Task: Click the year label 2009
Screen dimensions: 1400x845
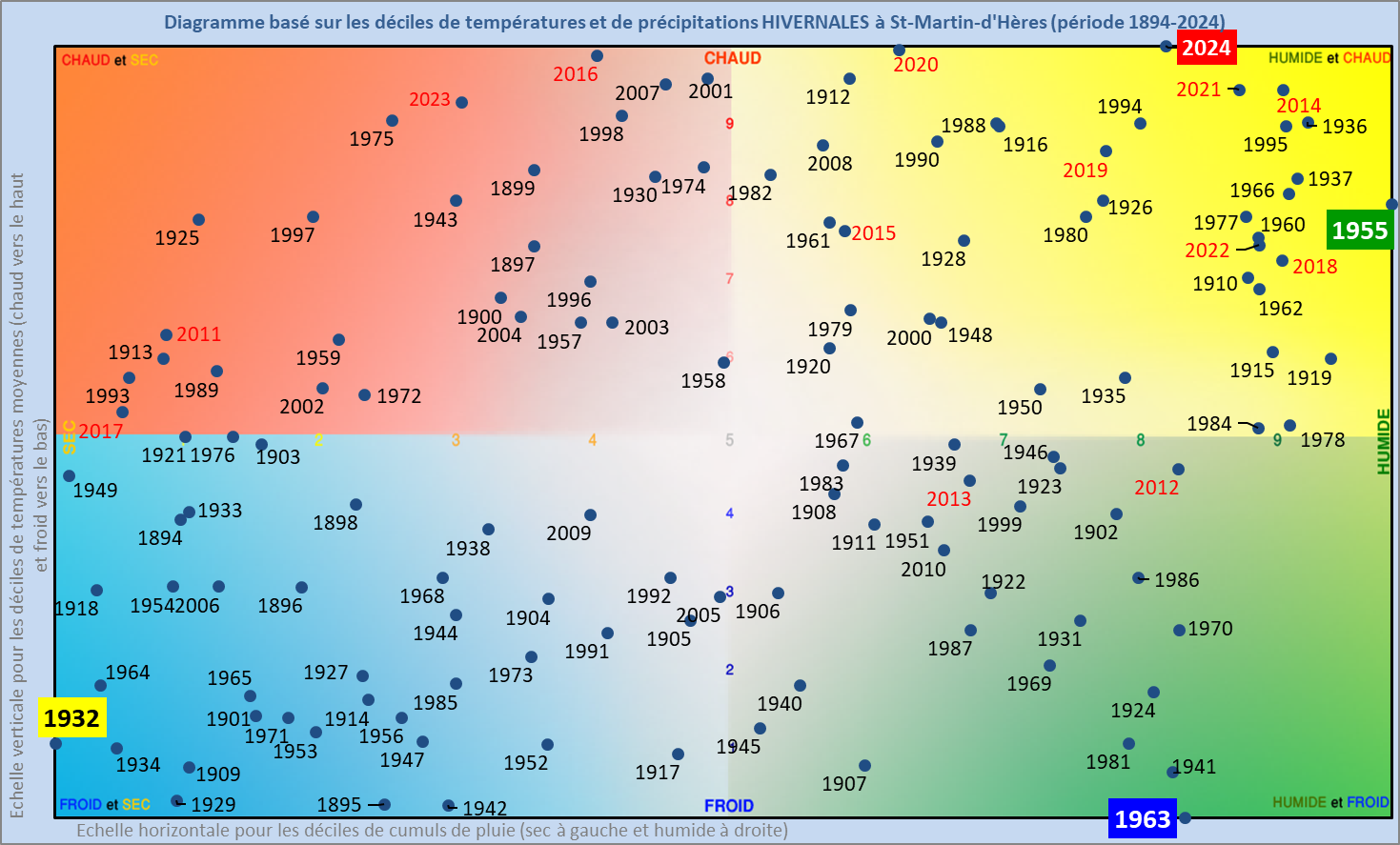Action: [569, 533]
